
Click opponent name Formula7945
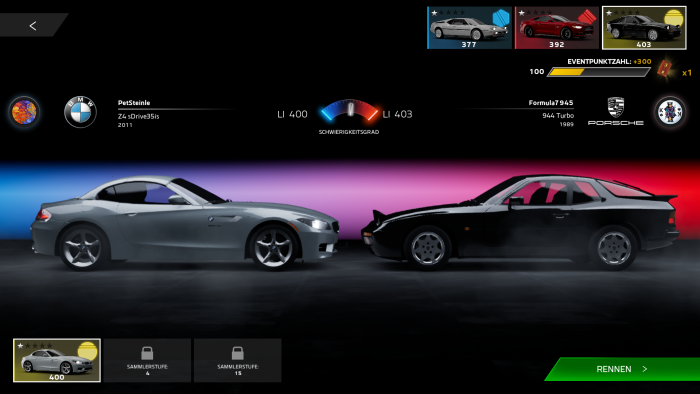(551, 103)
